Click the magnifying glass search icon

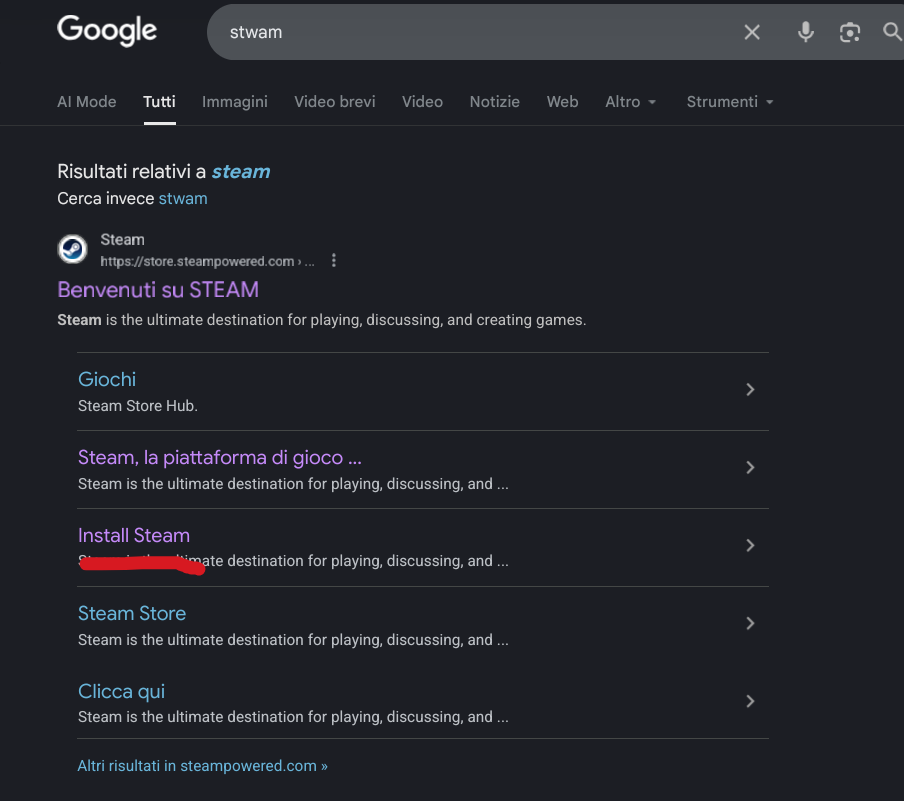pyautogui.click(x=892, y=32)
